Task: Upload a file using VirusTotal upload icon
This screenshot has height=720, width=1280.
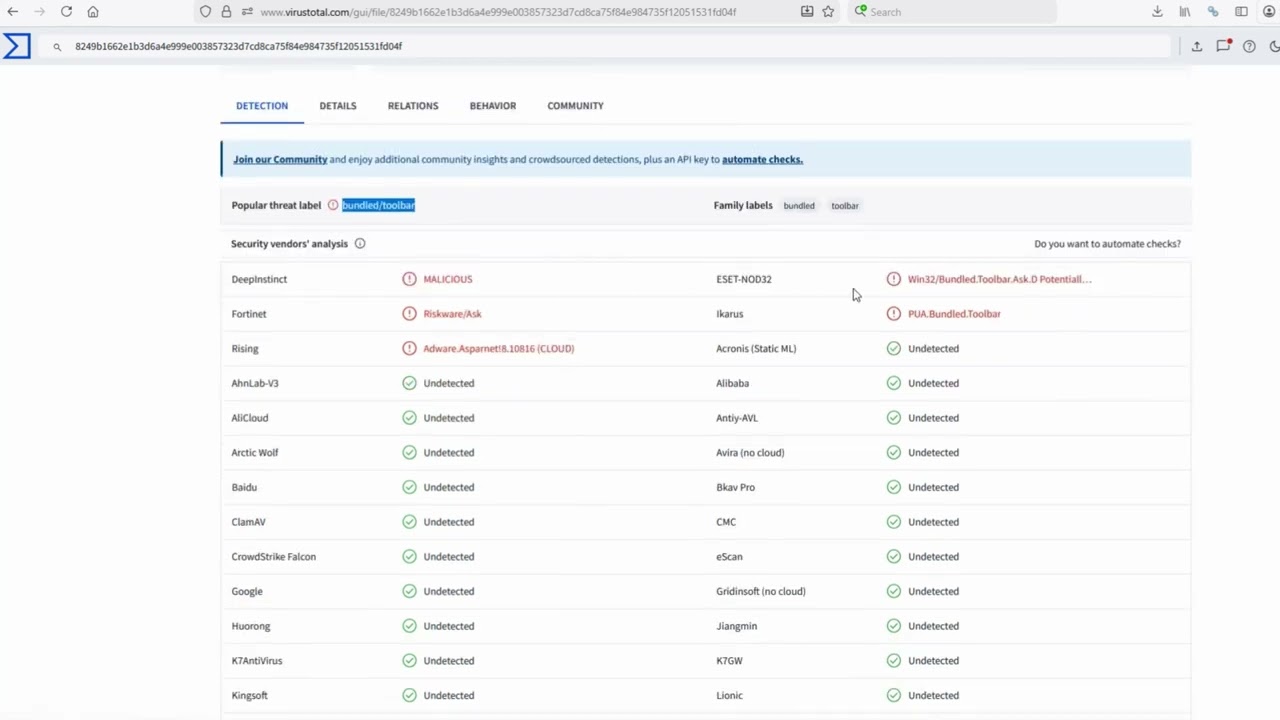Action: coord(1196,46)
